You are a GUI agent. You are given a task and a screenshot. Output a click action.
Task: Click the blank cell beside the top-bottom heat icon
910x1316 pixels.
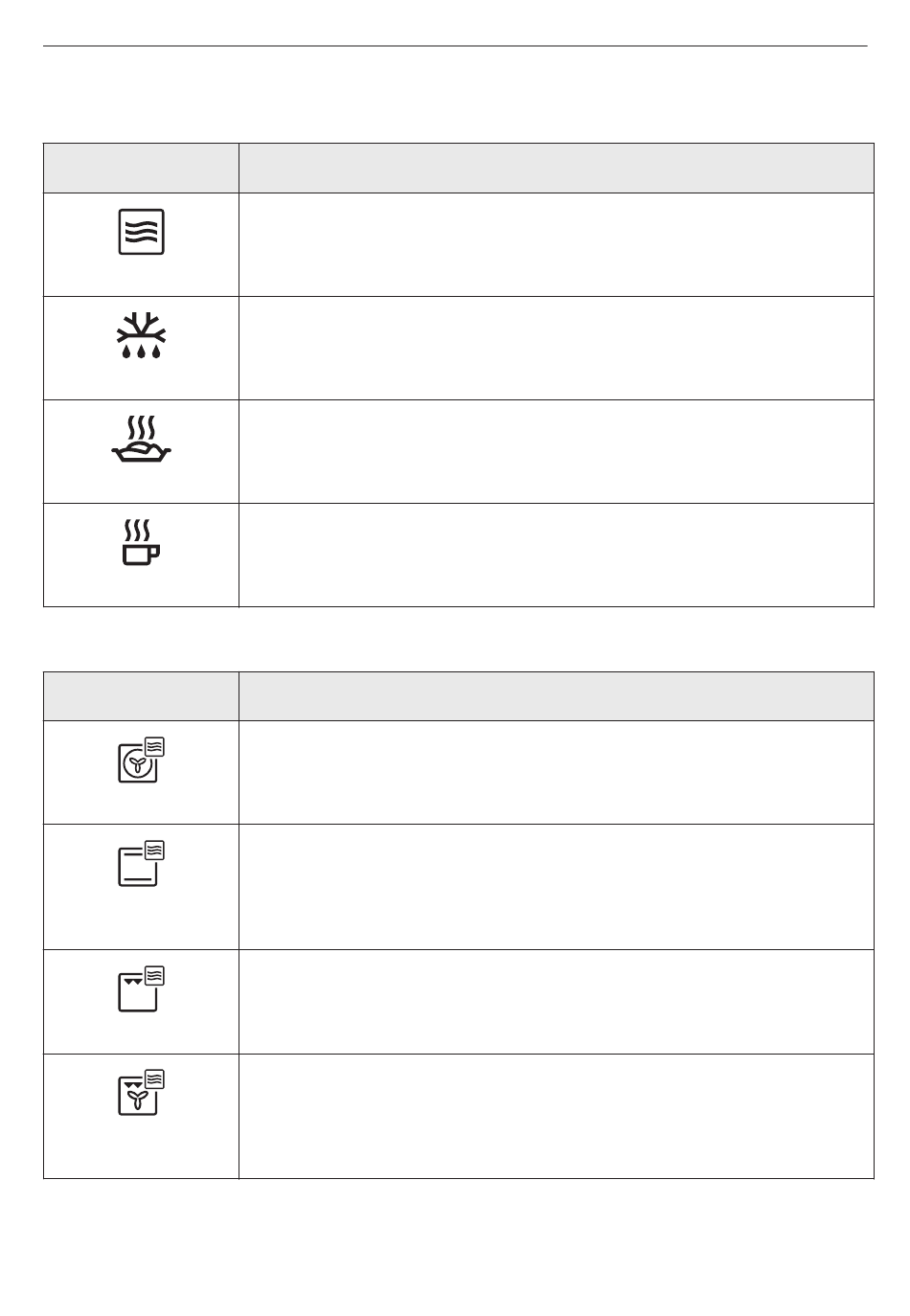[x=557, y=887]
